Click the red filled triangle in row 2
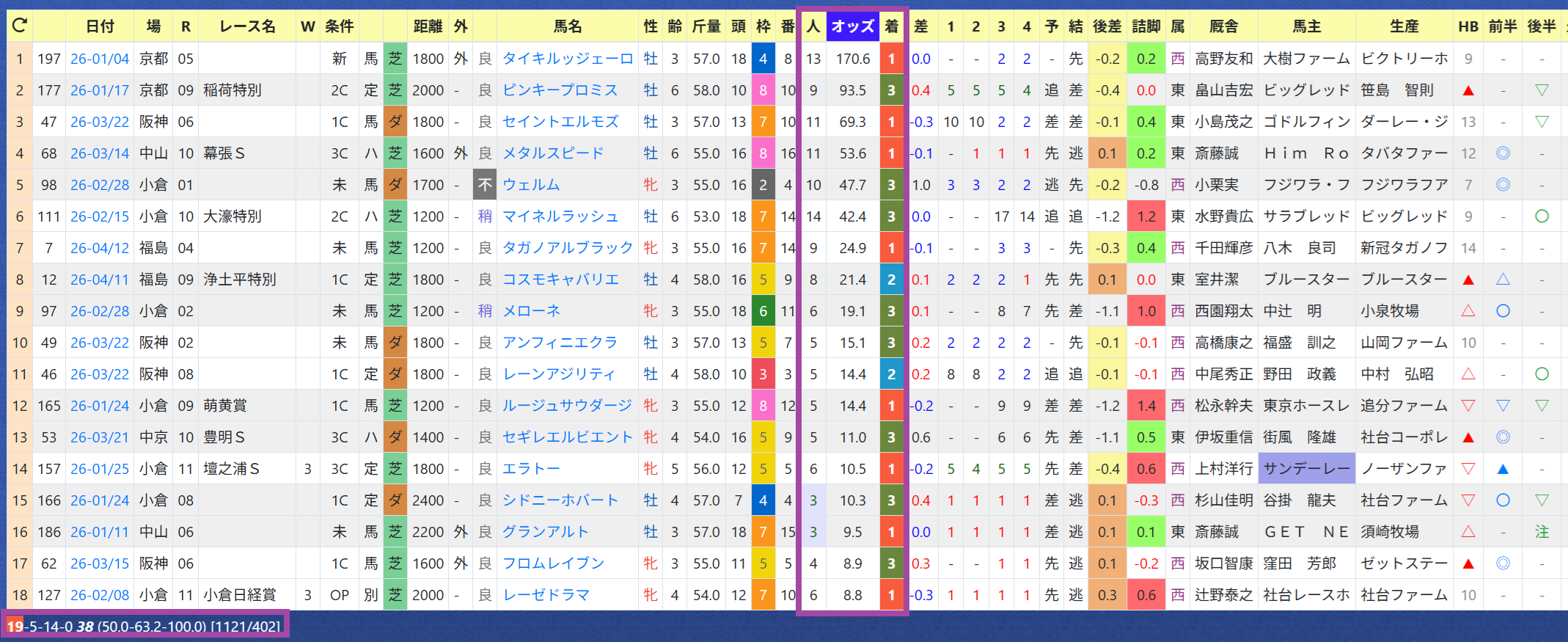This screenshot has width=1568, height=642. tap(1468, 90)
